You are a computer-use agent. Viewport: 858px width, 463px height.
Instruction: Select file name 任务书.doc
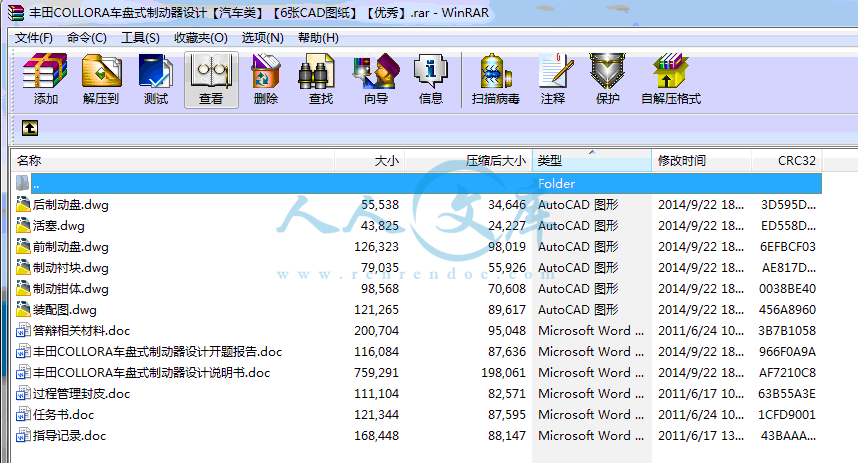coord(63,414)
